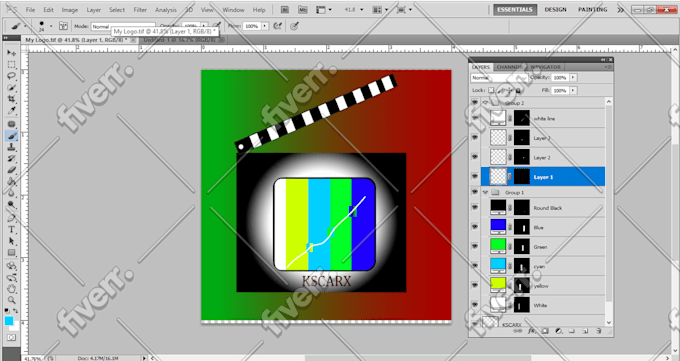Click the cyan foreground color swatch
The width and height of the screenshot is (680, 361).
pyautogui.click(x=9, y=321)
